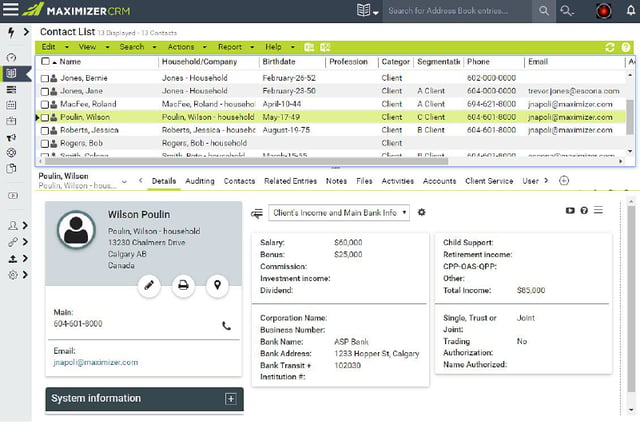Open the Report dropdown menu

tap(236, 47)
